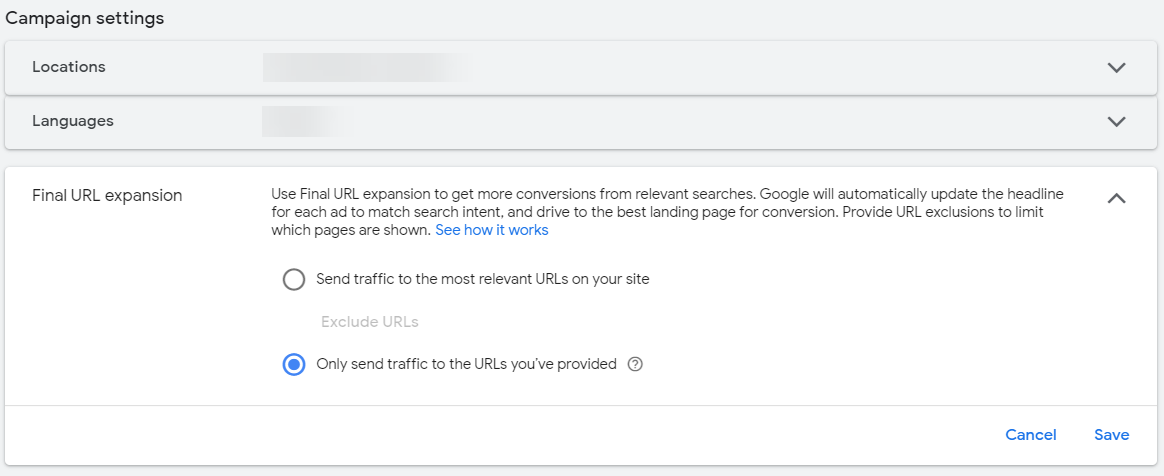Expand the Languages section chevron

[x=1117, y=122]
